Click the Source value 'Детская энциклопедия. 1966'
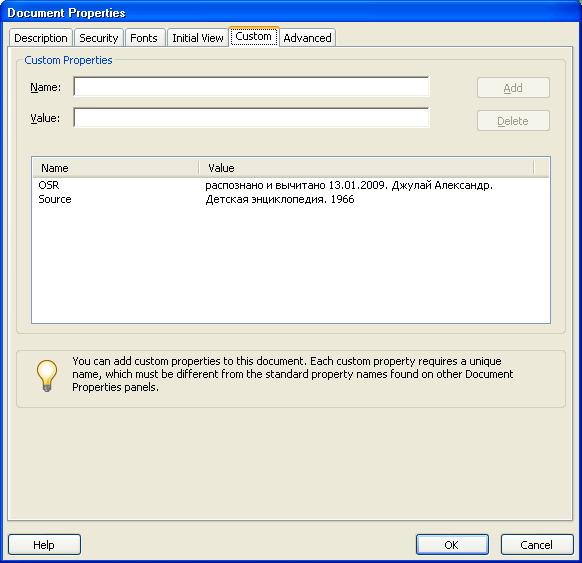Viewport: 582px width, 563px height. coord(280,199)
